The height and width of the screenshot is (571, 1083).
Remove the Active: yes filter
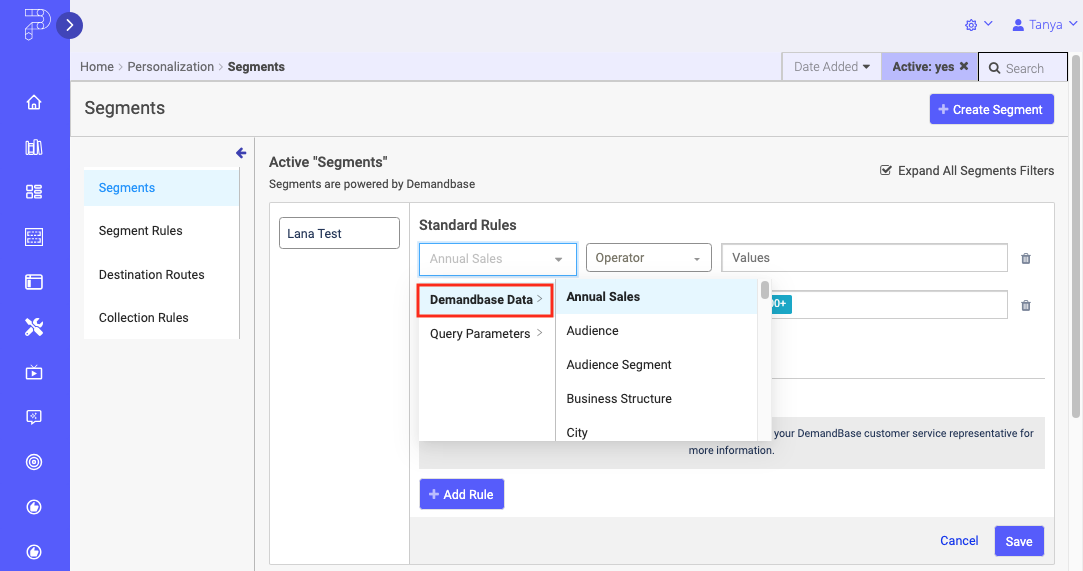pyautogui.click(x=964, y=67)
